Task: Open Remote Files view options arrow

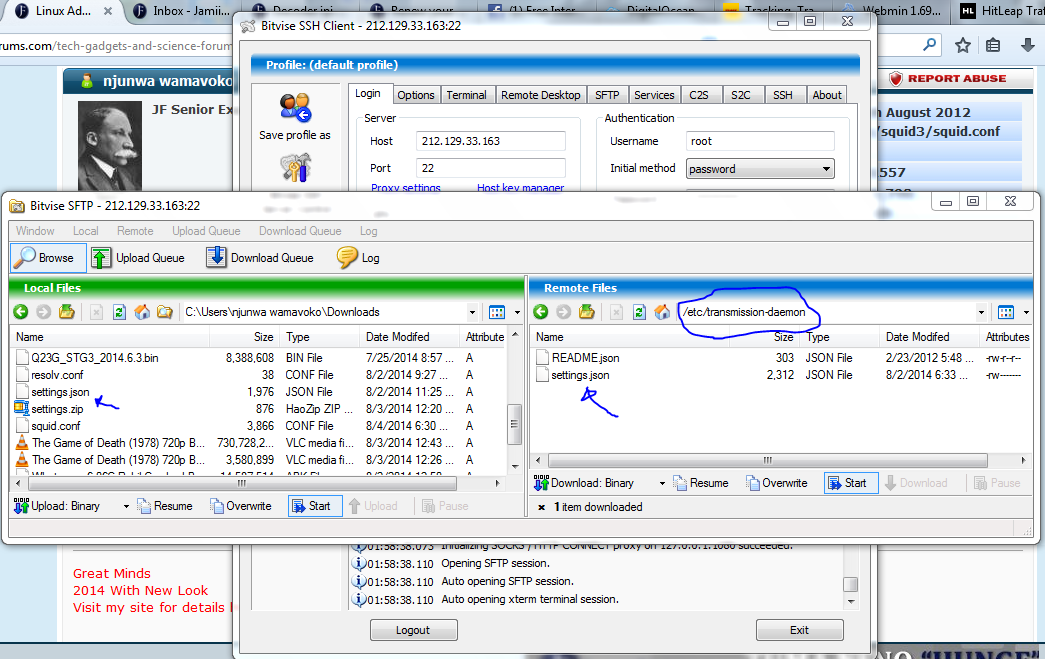Action: tap(1026, 312)
